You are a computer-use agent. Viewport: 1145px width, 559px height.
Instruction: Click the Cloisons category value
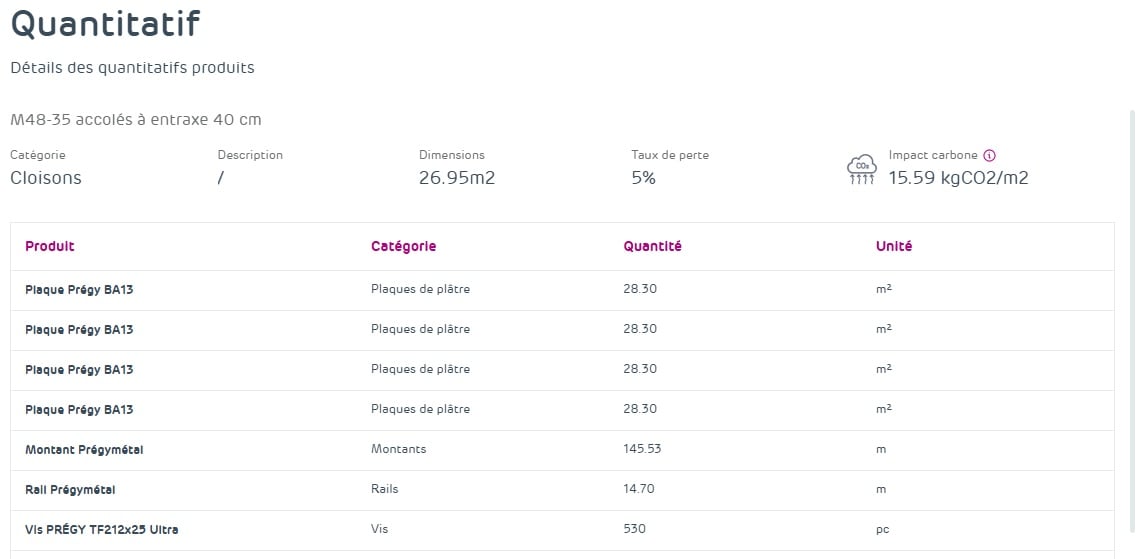[46, 178]
